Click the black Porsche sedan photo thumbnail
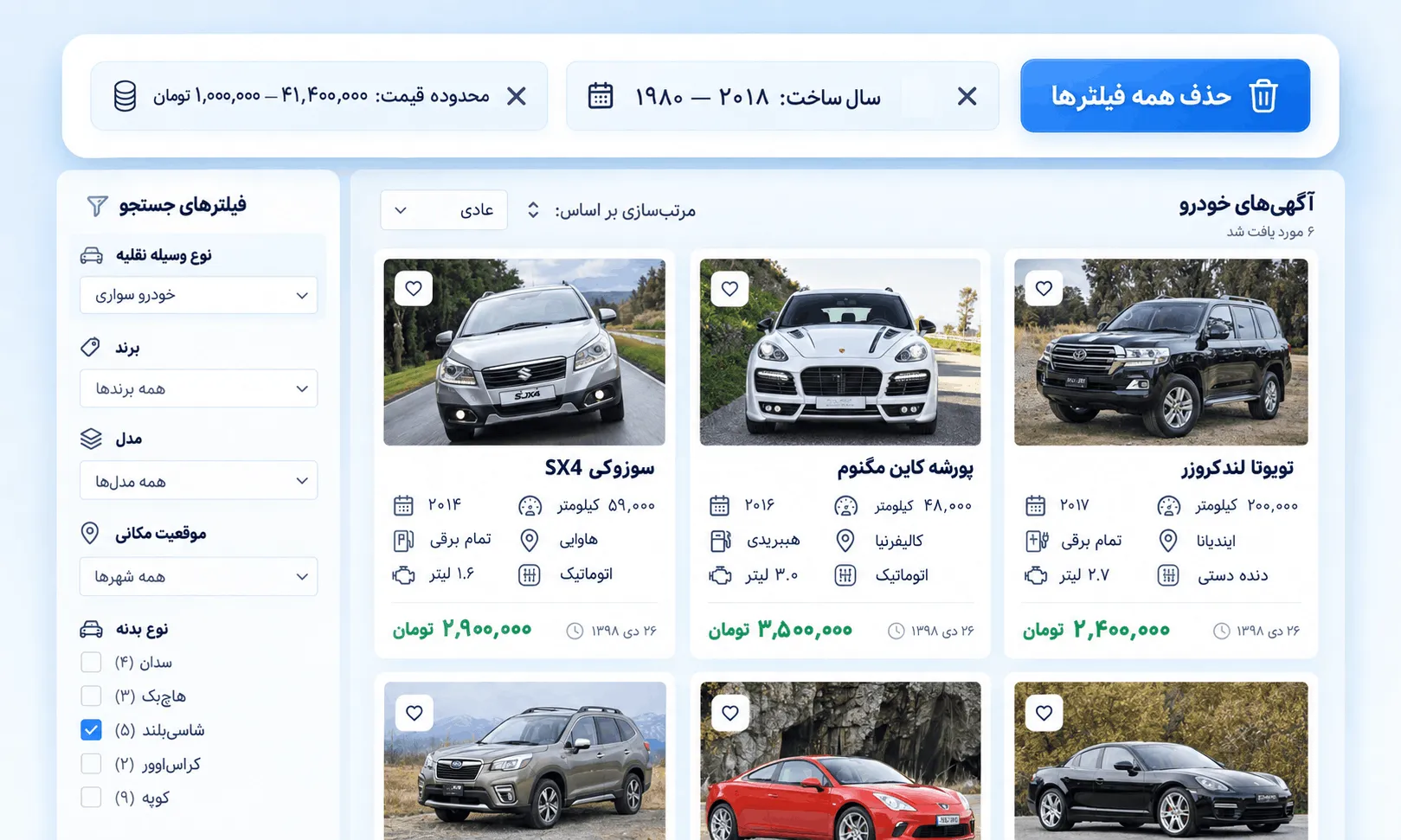Image resolution: width=1401 pixels, height=840 pixels. (x=1160, y=761)
